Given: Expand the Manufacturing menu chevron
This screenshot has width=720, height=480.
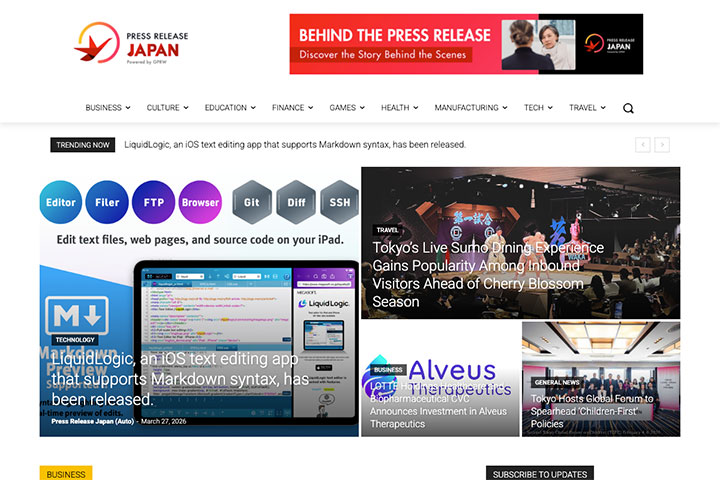Looking at the screenshot, I should (505, 107).
